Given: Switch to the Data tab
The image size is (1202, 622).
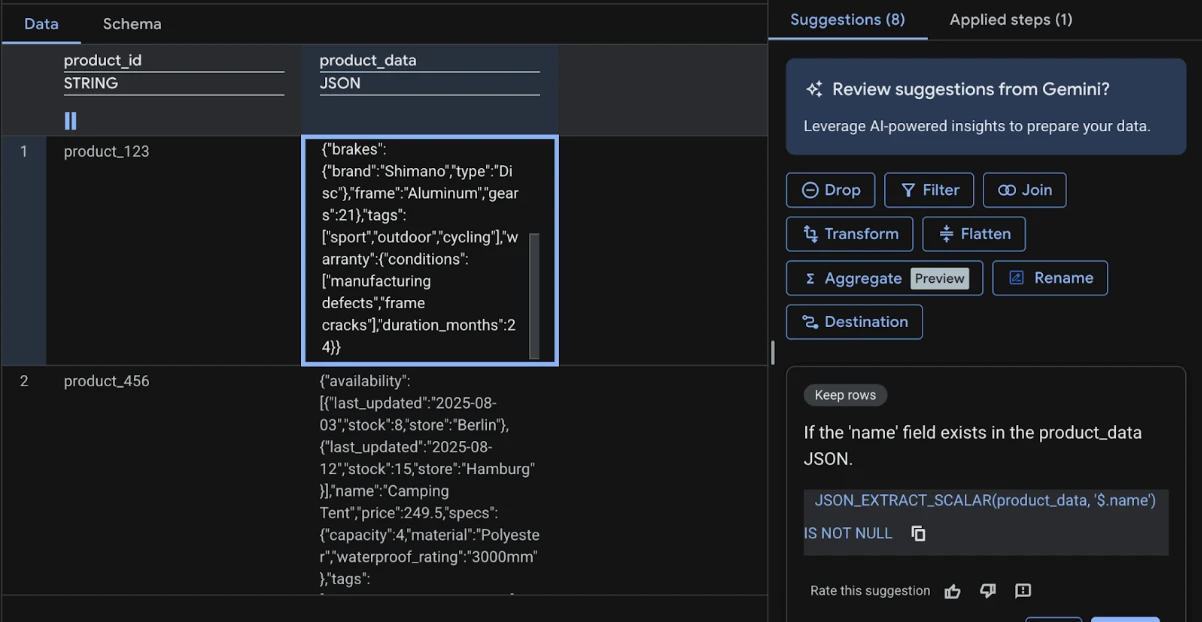Looking at the screenshot, I should coord(41,23).
